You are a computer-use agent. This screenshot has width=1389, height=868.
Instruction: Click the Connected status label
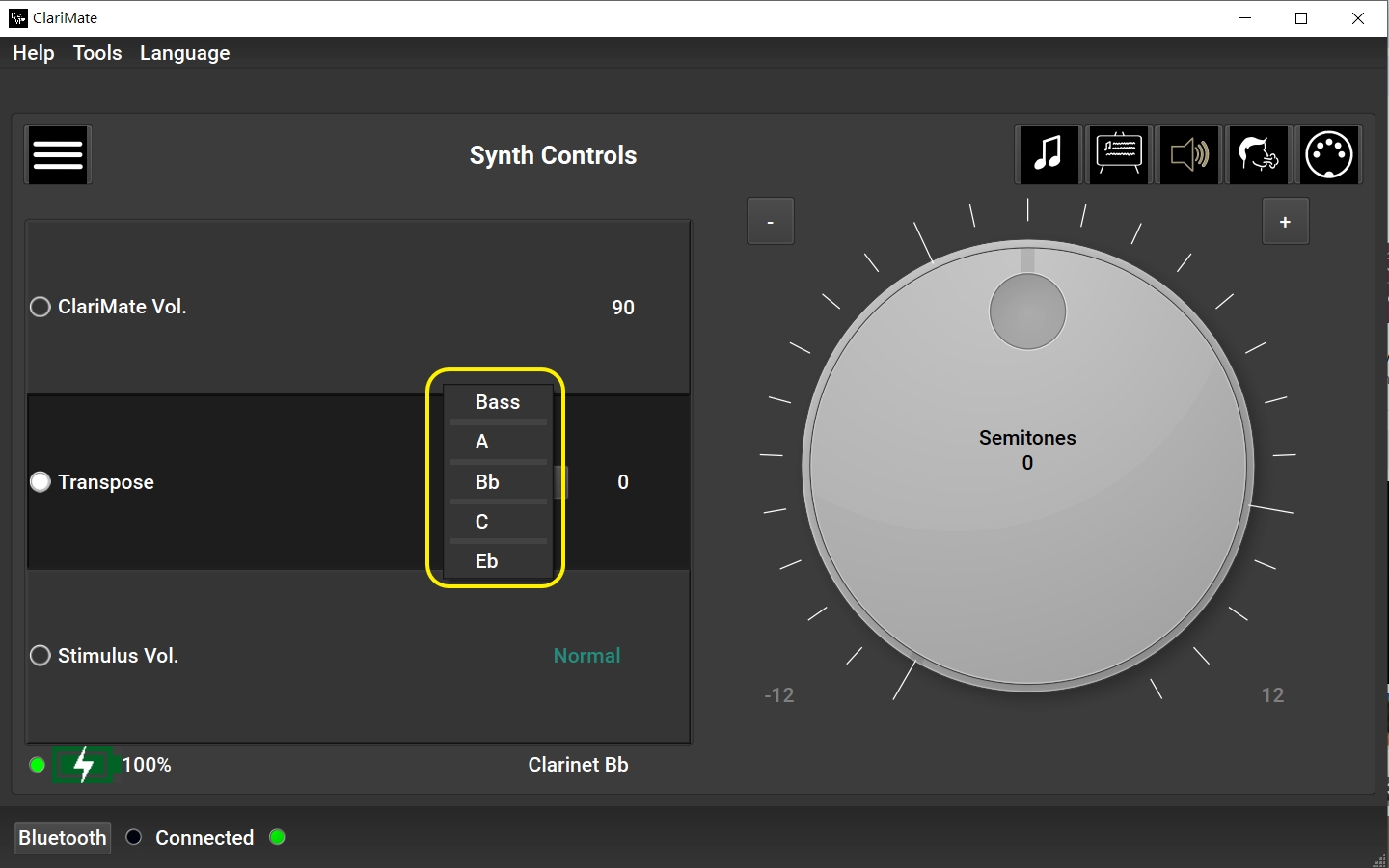pos(204,838)
